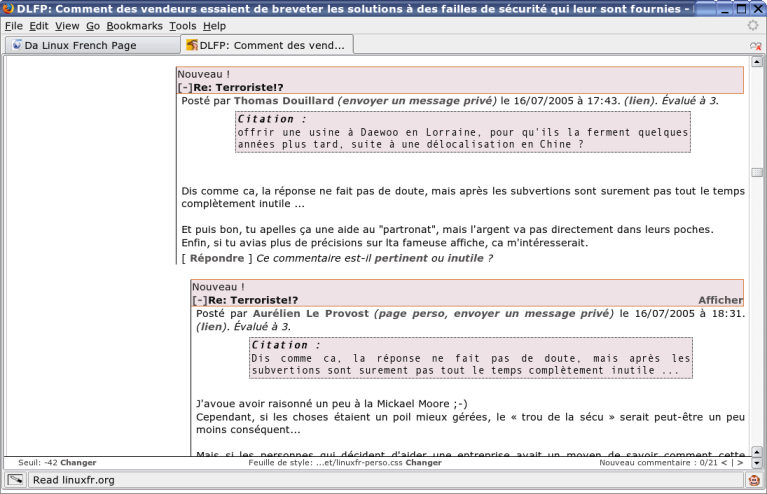Click the status bar icon left of Read linuxfr.org
767x494 pixels.
click(16, 480)
